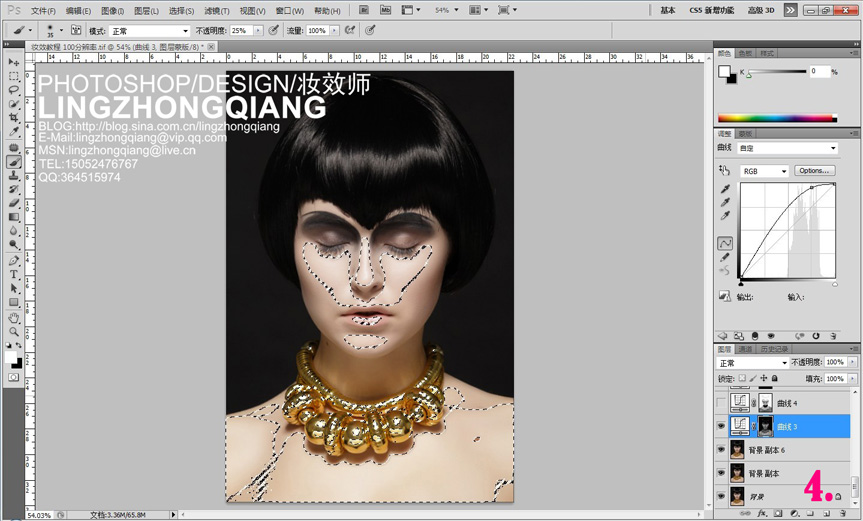Image resolution: width=863 pixels, height=521 pixels.
Task: Hide the 曲线 3 layer
Action: click(x=721, y=426)
